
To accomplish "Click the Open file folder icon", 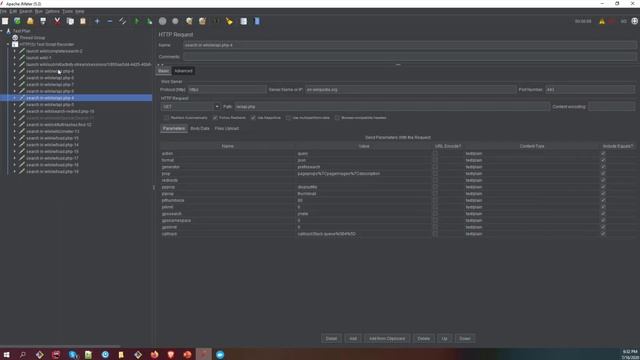I will pos(30,21).
